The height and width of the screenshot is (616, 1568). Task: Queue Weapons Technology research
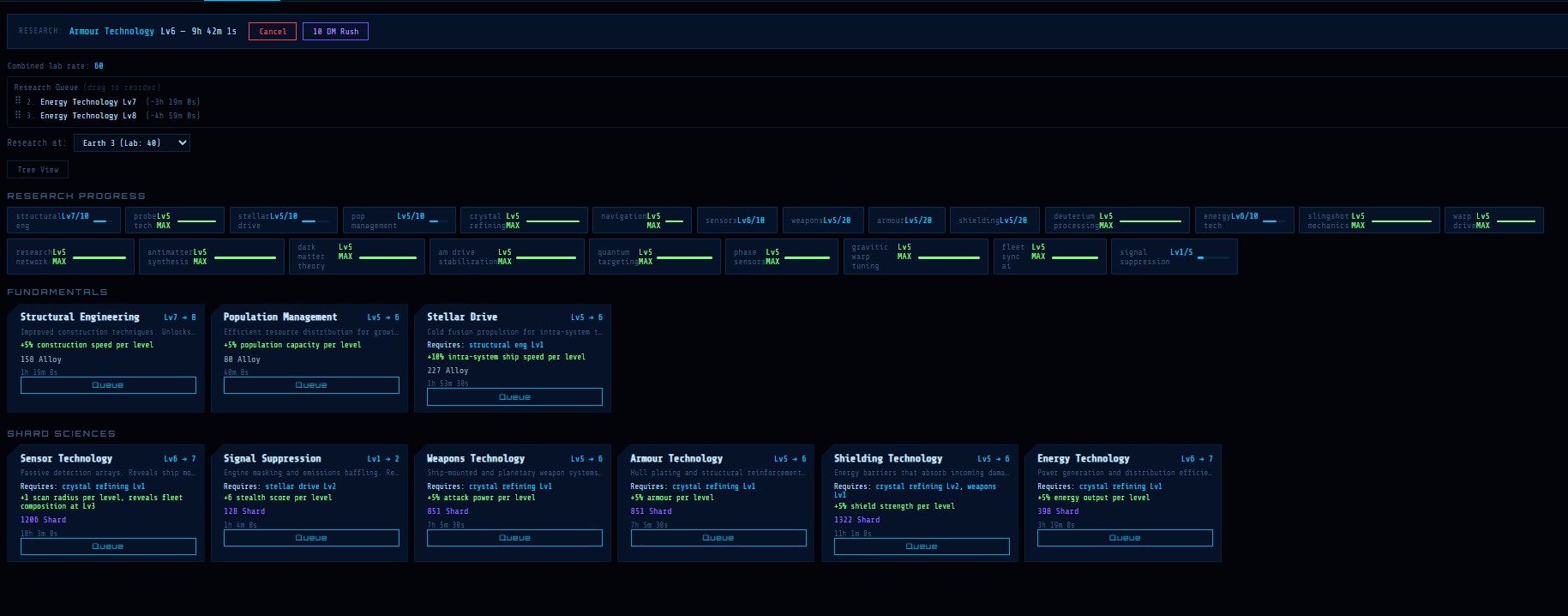coord(514,538)
